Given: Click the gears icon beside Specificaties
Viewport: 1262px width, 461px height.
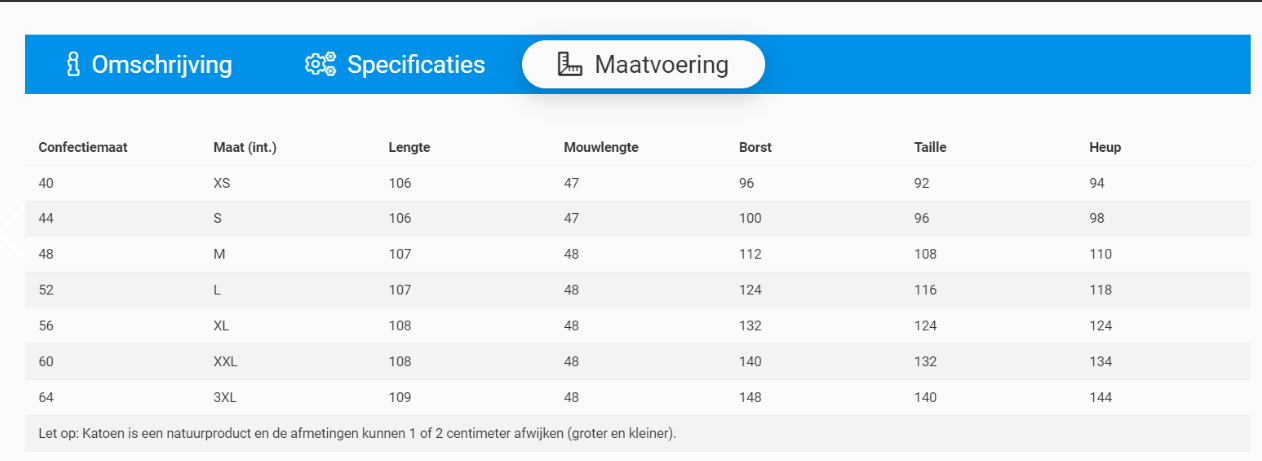Looking at the screenshot, I should 320,65.
